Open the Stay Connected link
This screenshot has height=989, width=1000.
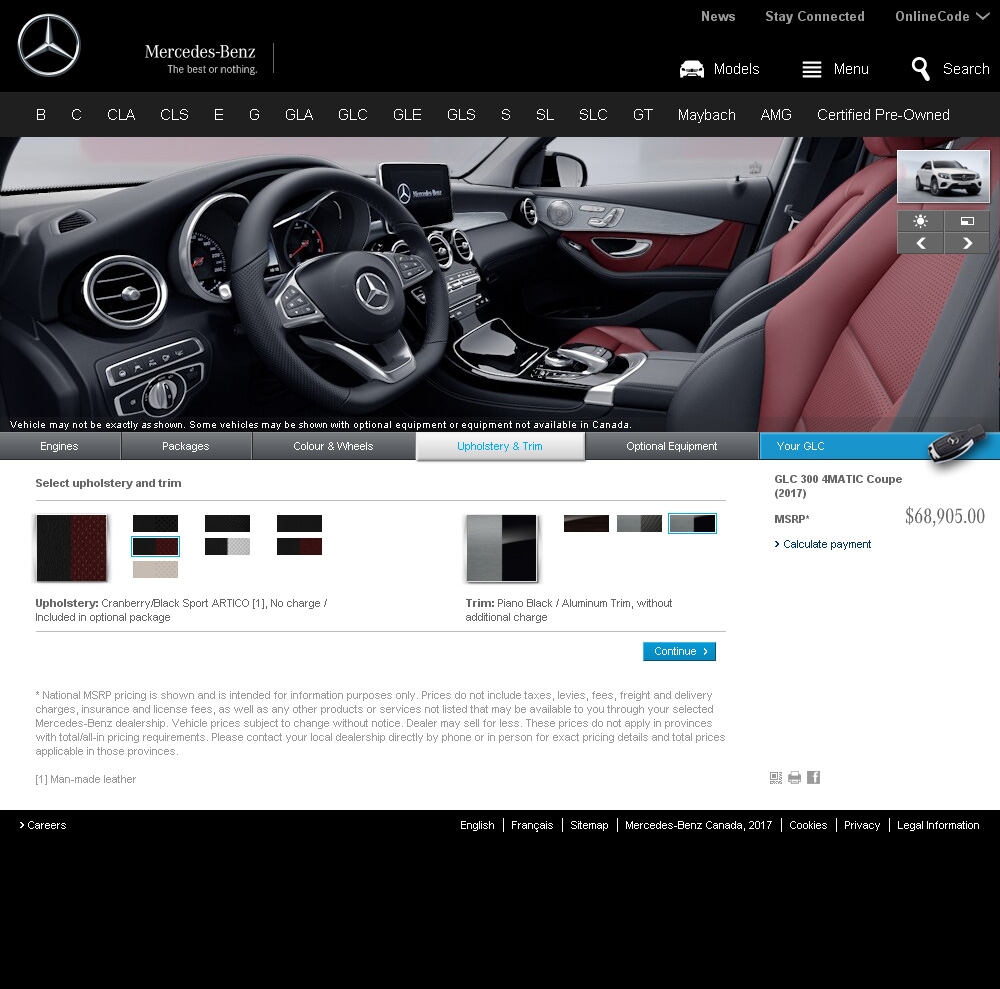click(x=814, y=17)
